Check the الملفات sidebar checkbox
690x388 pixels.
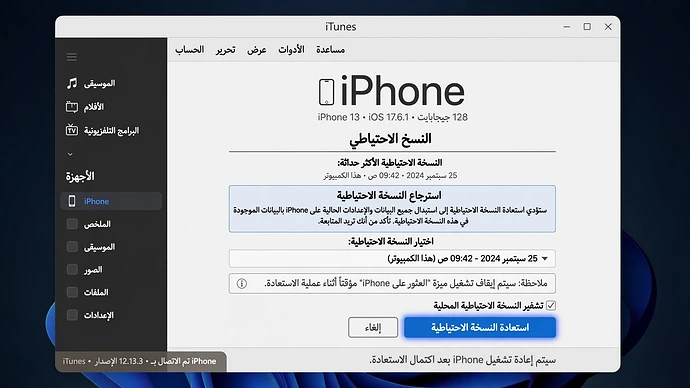[72, 292]
